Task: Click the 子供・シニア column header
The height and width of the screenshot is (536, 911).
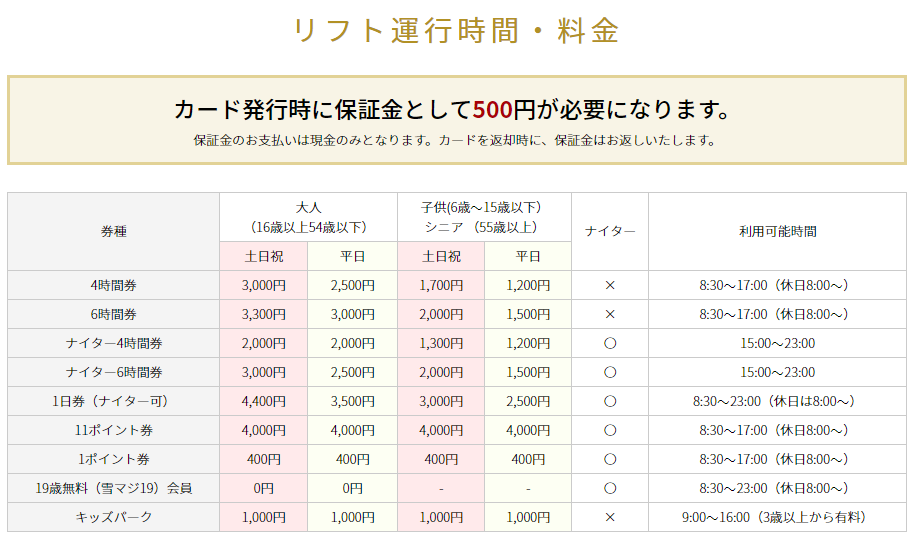Action: (485, 218)
